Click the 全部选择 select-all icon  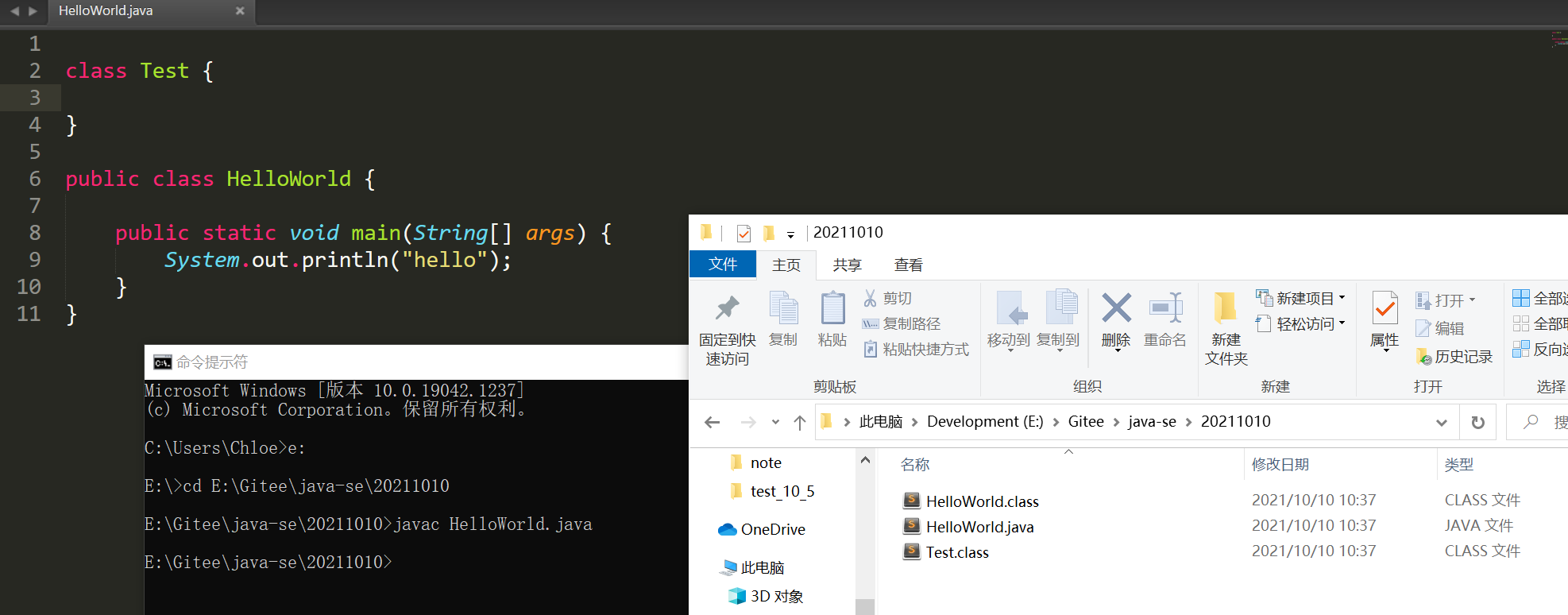coord(1520,298)
